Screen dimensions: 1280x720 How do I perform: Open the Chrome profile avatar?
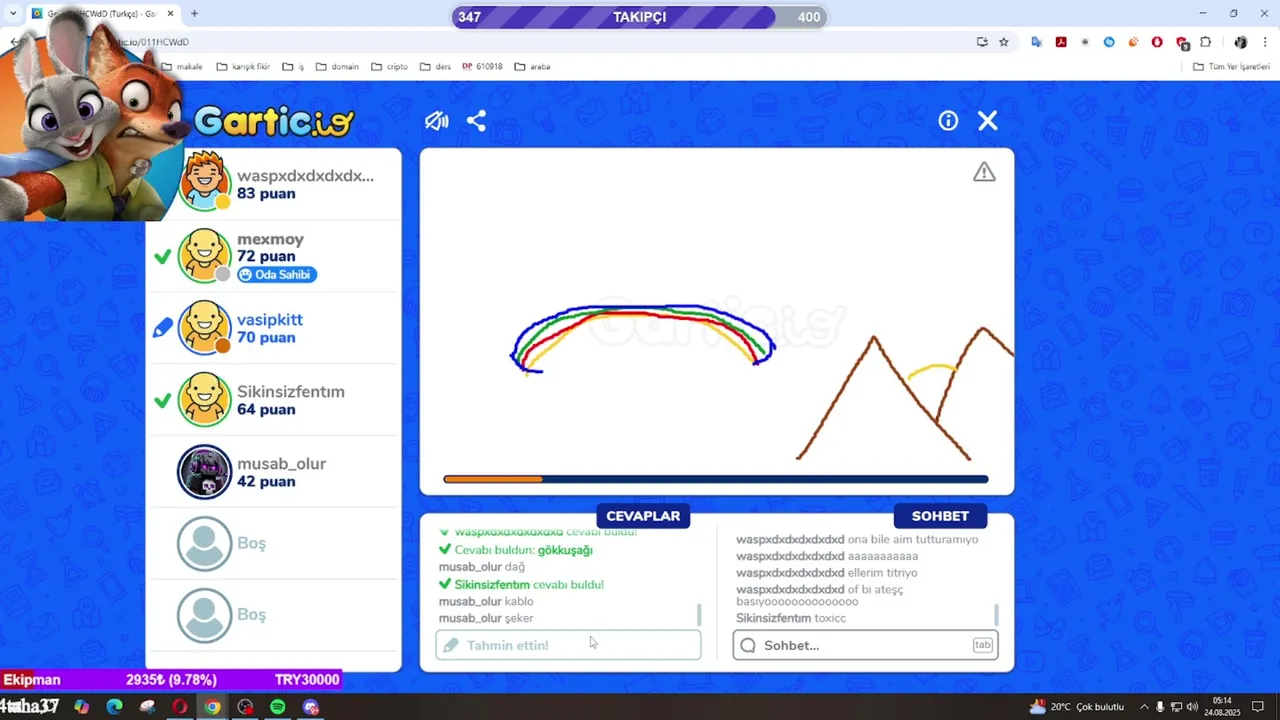(1241, 42)
